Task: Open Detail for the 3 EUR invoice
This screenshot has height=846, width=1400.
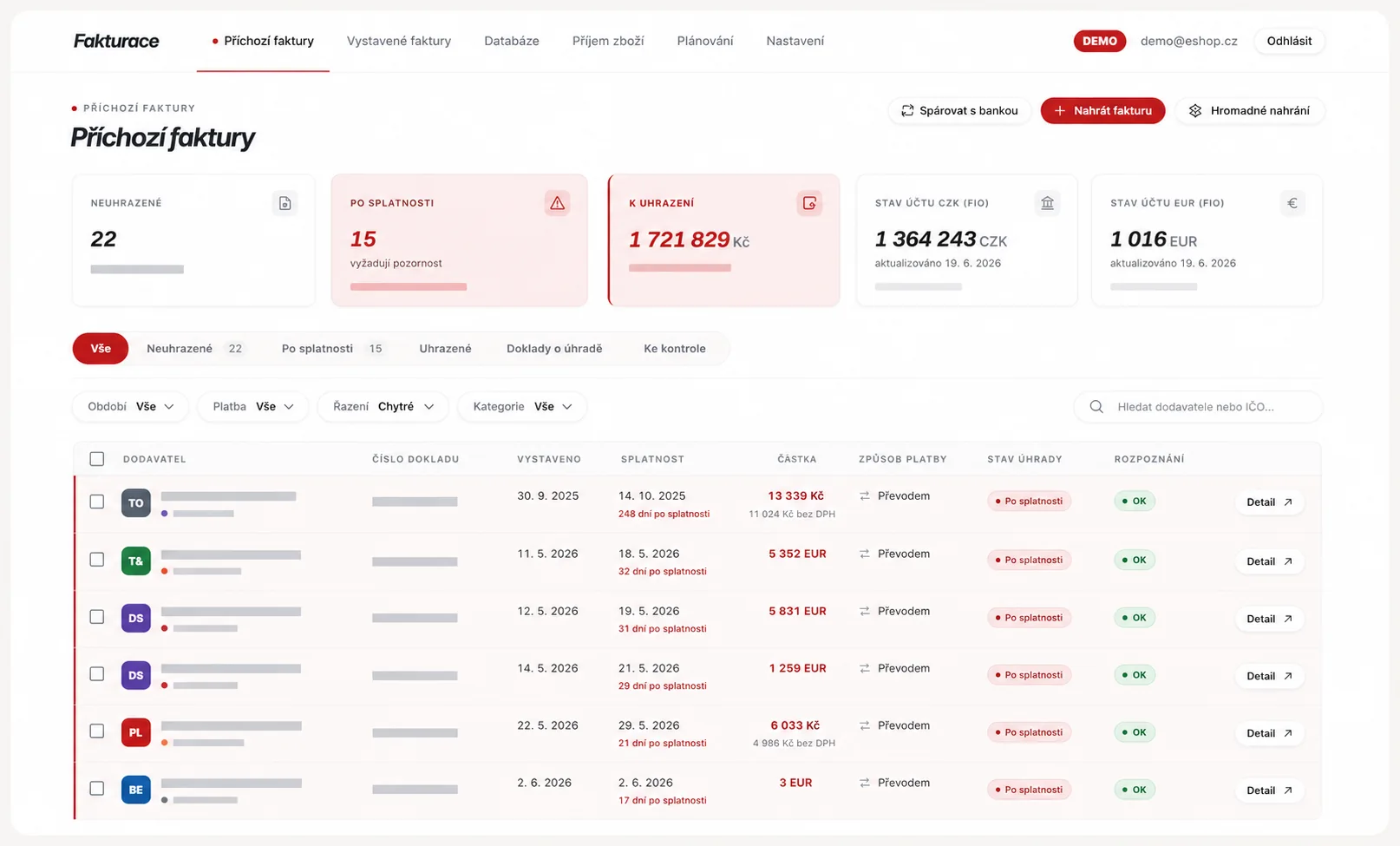Action: click(x=1269, y=790)
